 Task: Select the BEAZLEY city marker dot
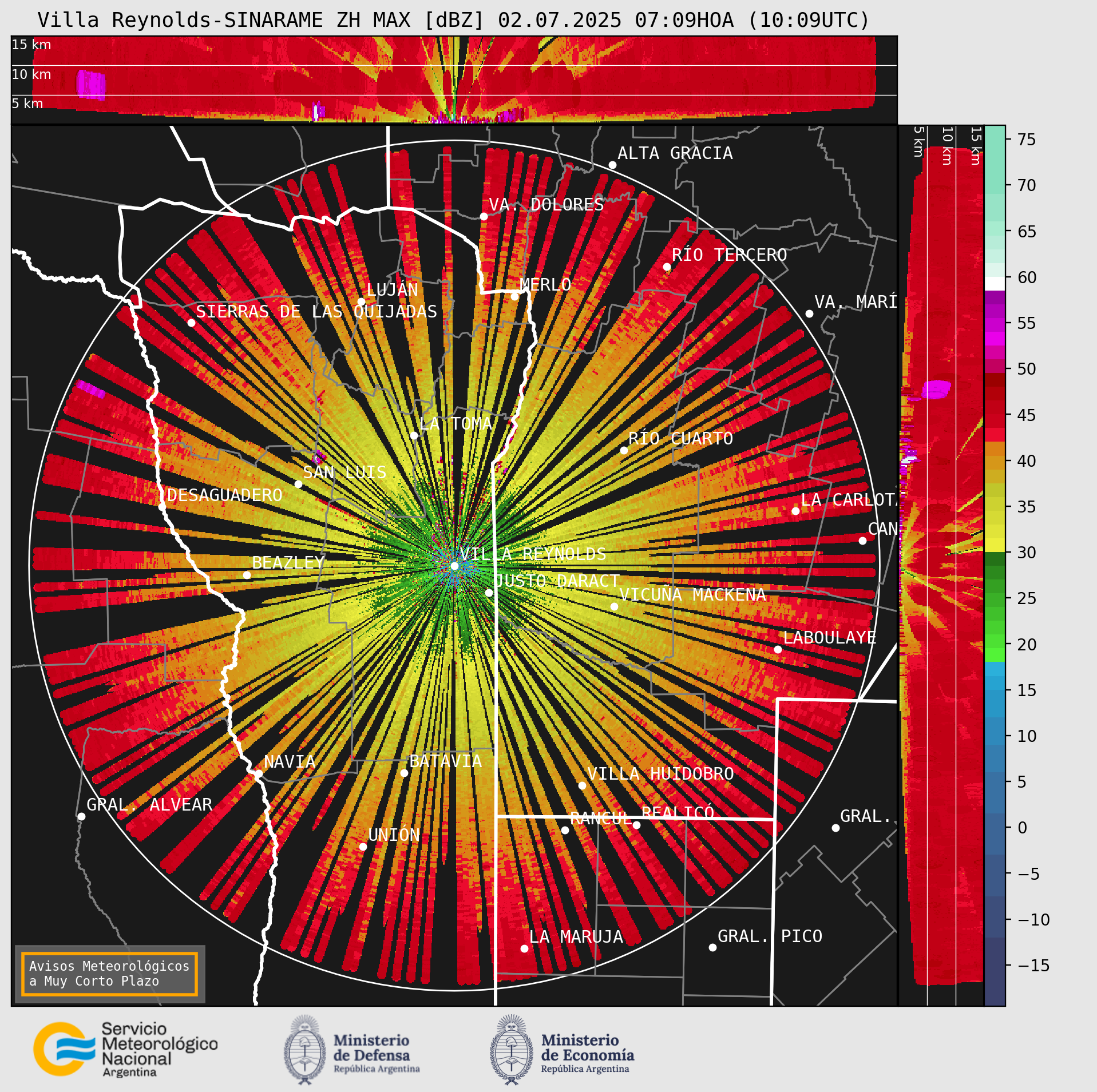pyautogui.click(x=247, y=575)
